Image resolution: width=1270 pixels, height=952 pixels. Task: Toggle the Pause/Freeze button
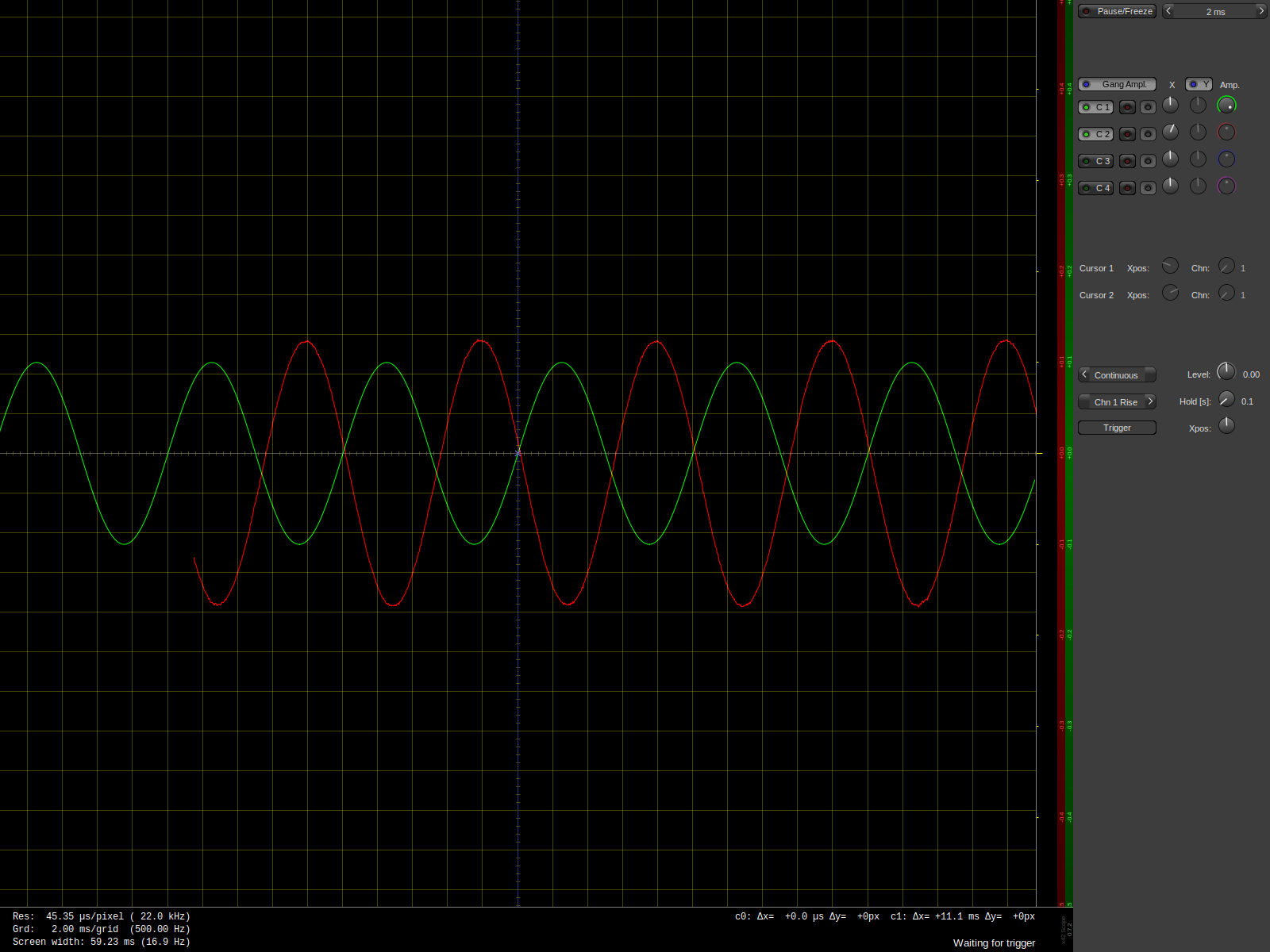click(x=1117, y=11)
